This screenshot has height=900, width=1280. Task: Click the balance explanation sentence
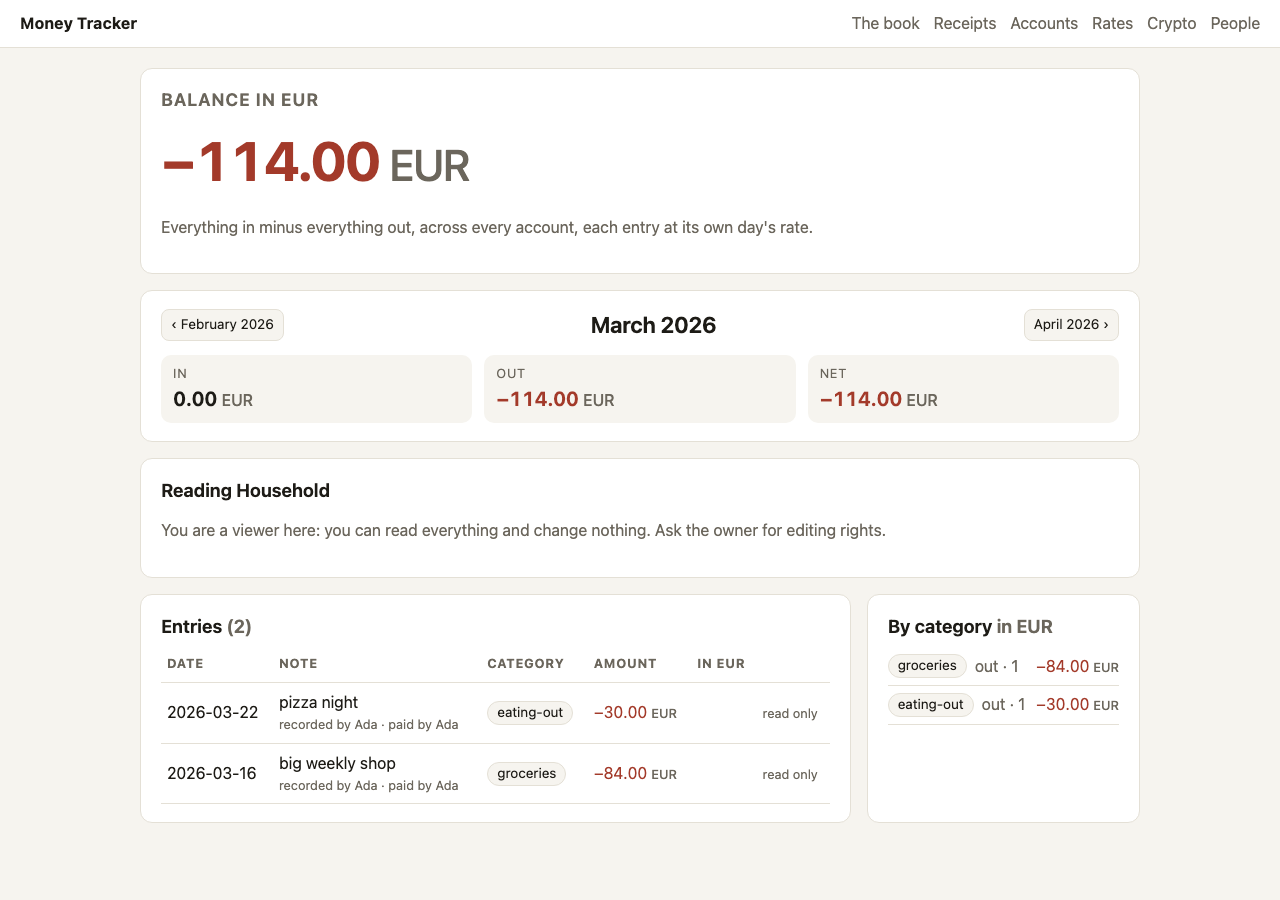(x=487, y=228)
